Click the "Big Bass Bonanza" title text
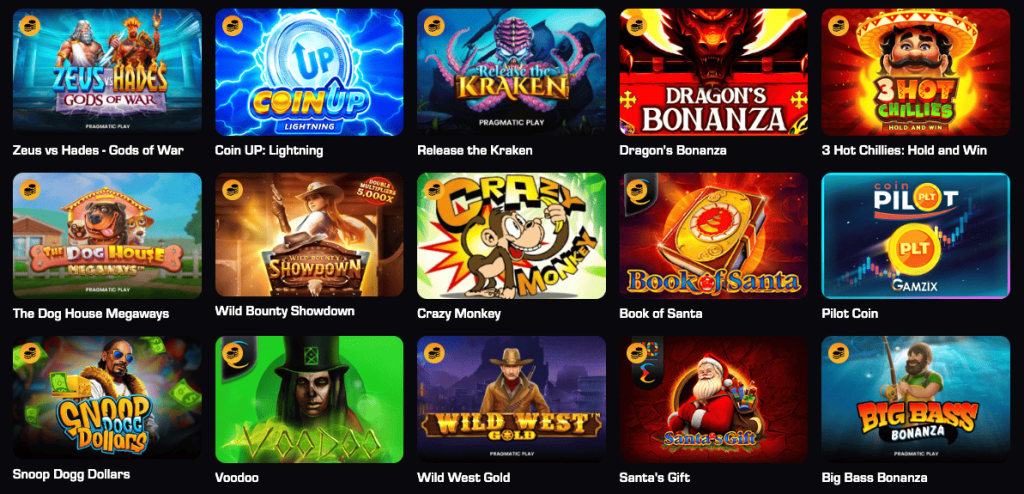1024x494 pixels. [874, 477]
